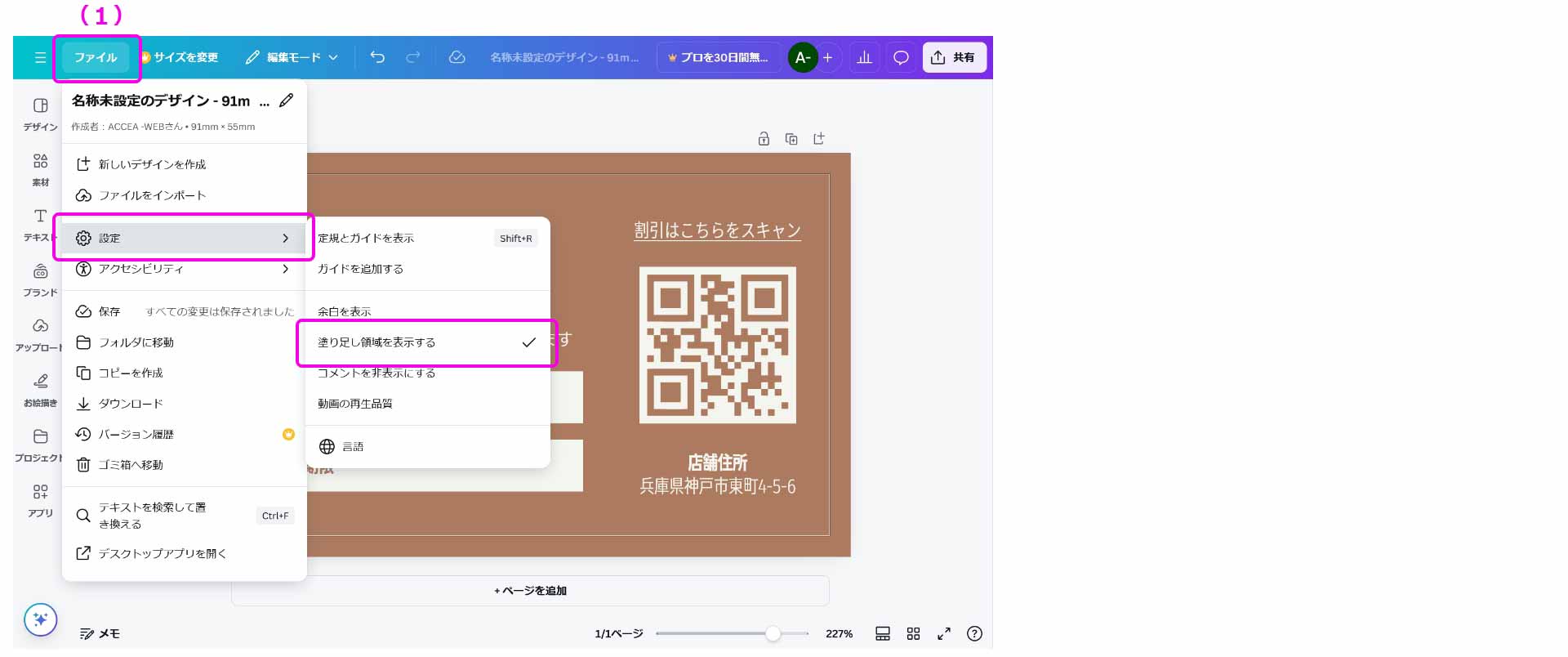Open 動画の再生品質 setting

coord(427,404)
